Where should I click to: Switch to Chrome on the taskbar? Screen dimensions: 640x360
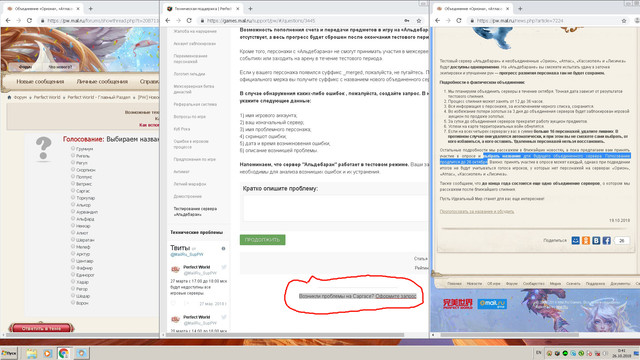(x=64, y=353)
